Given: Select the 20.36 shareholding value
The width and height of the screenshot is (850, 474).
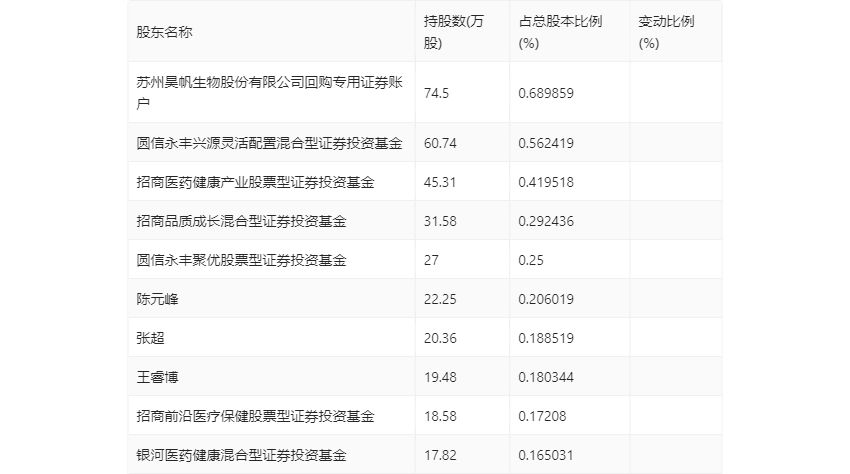Looking at the screenshot, I should [x=440, y=338].
